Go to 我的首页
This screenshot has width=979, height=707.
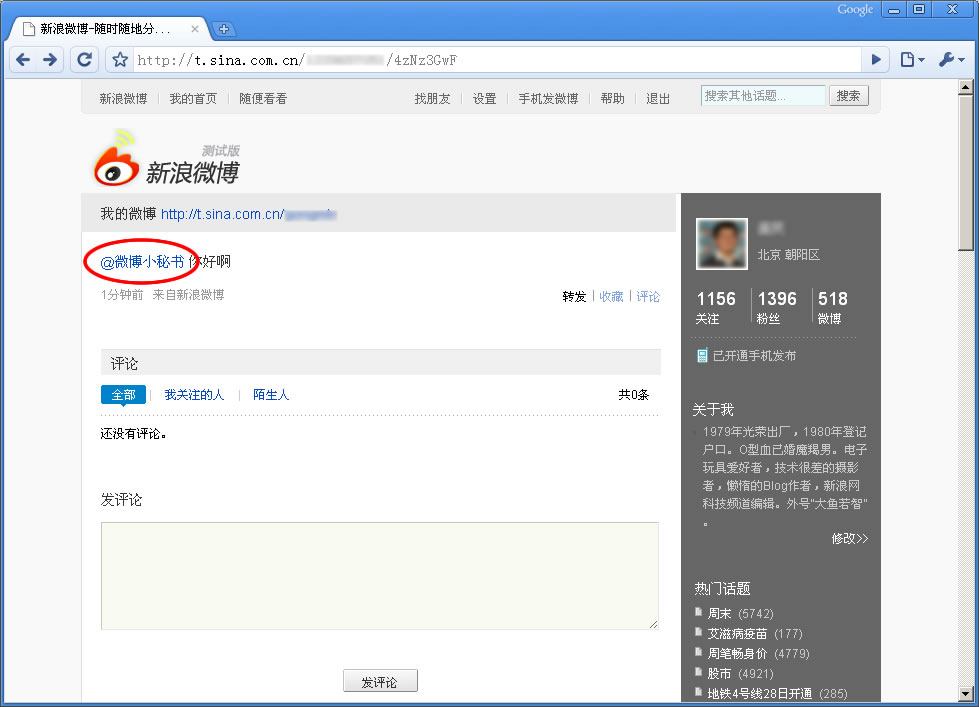(193, 99)
